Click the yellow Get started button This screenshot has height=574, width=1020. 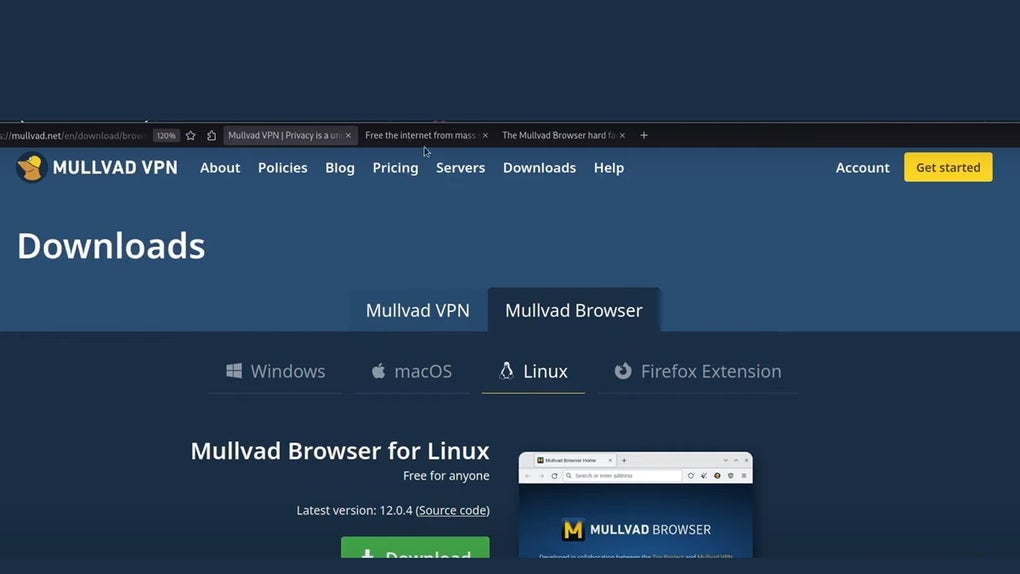point(948,167)
